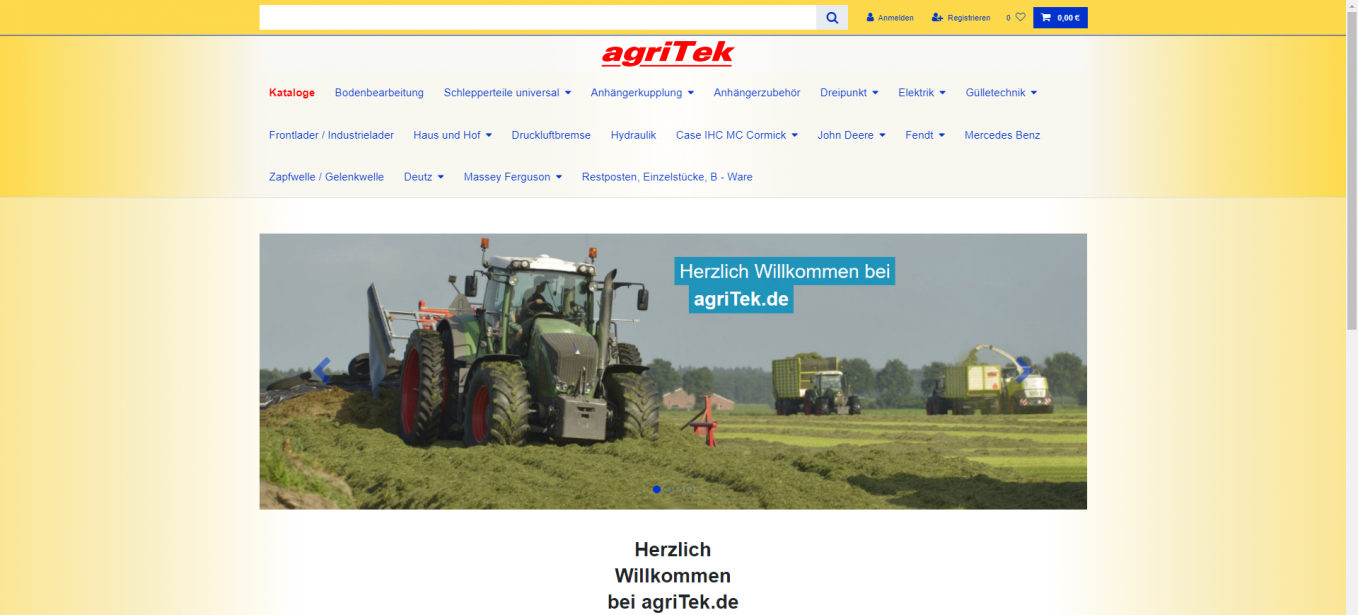Open the wishlist heart icon
Image resolution: width=1358 pixels, height=615 pixels.
(x=1020, y=17)
